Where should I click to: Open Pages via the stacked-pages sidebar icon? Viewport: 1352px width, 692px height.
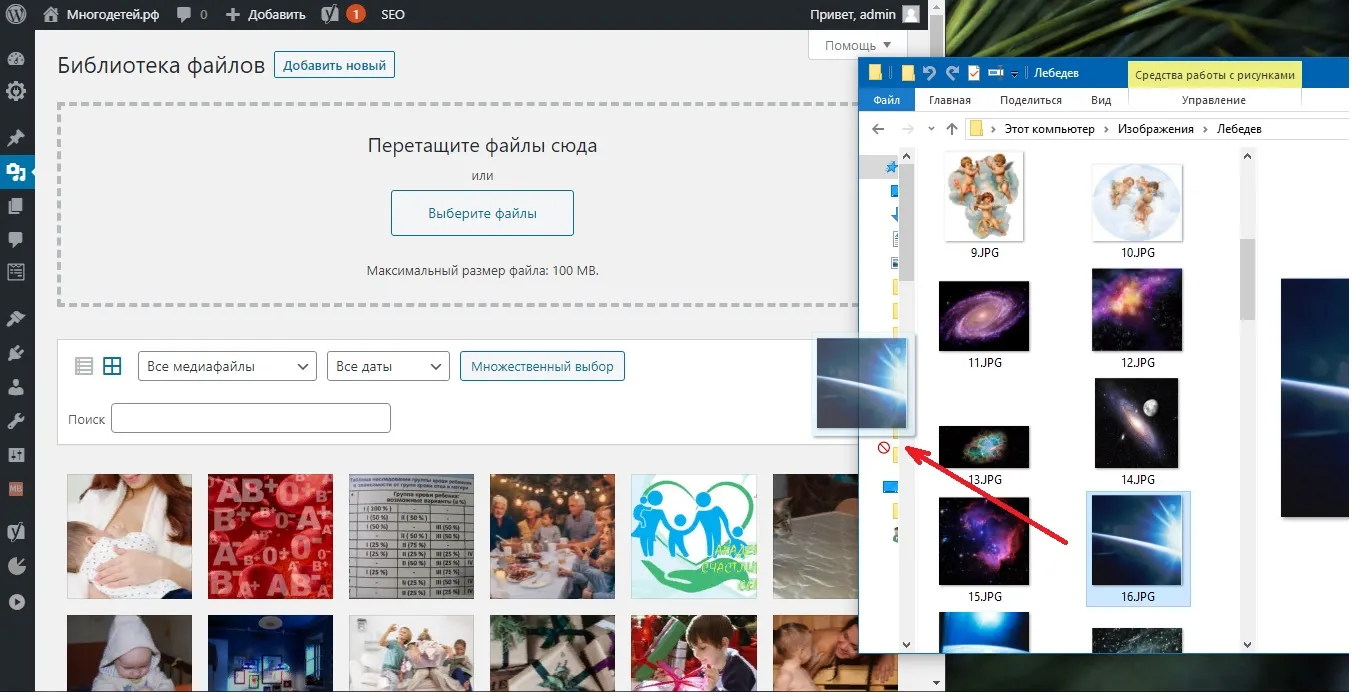(x=16, y=206)
